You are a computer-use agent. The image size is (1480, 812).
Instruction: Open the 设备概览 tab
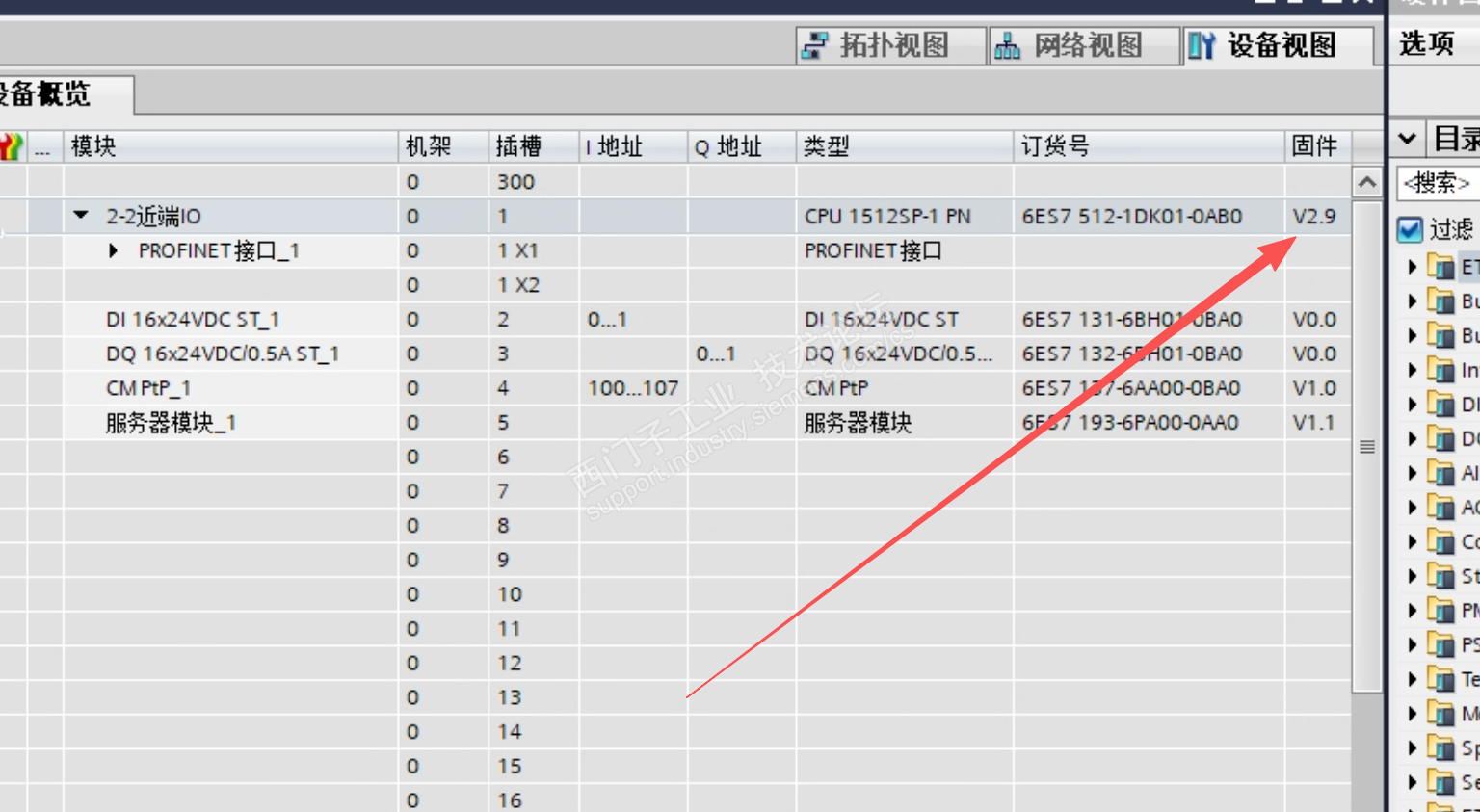pyautogui.click(x=64, y=94)
